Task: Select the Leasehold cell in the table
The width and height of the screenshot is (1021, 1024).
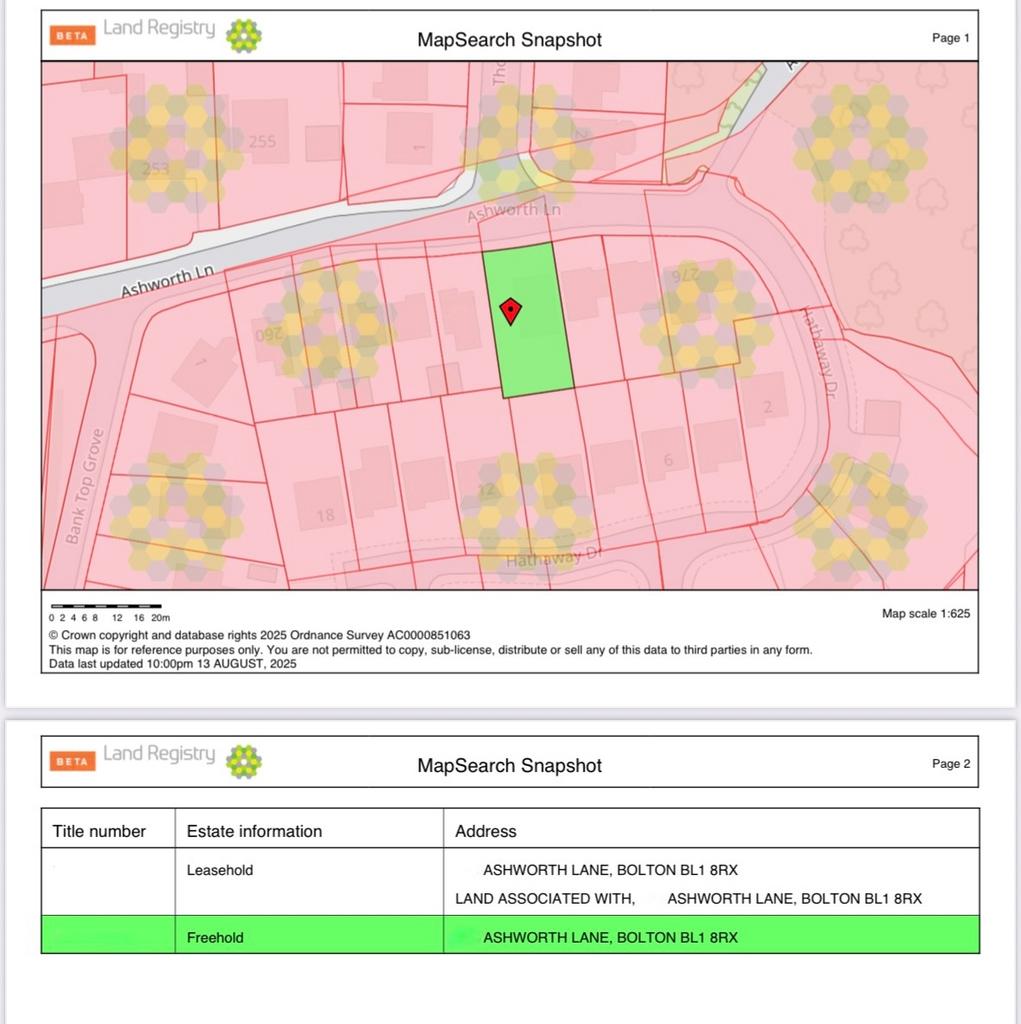Action: (x=220, y=870)
